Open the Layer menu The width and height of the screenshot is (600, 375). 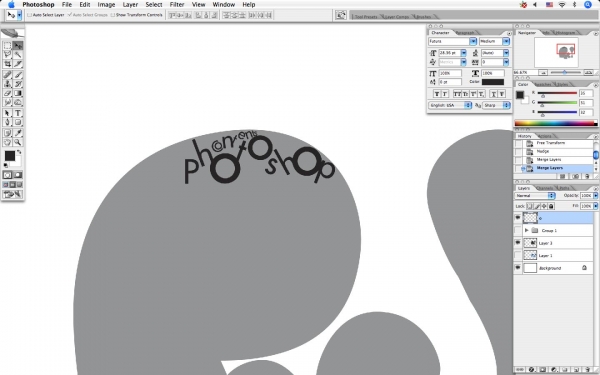[130, 5]
